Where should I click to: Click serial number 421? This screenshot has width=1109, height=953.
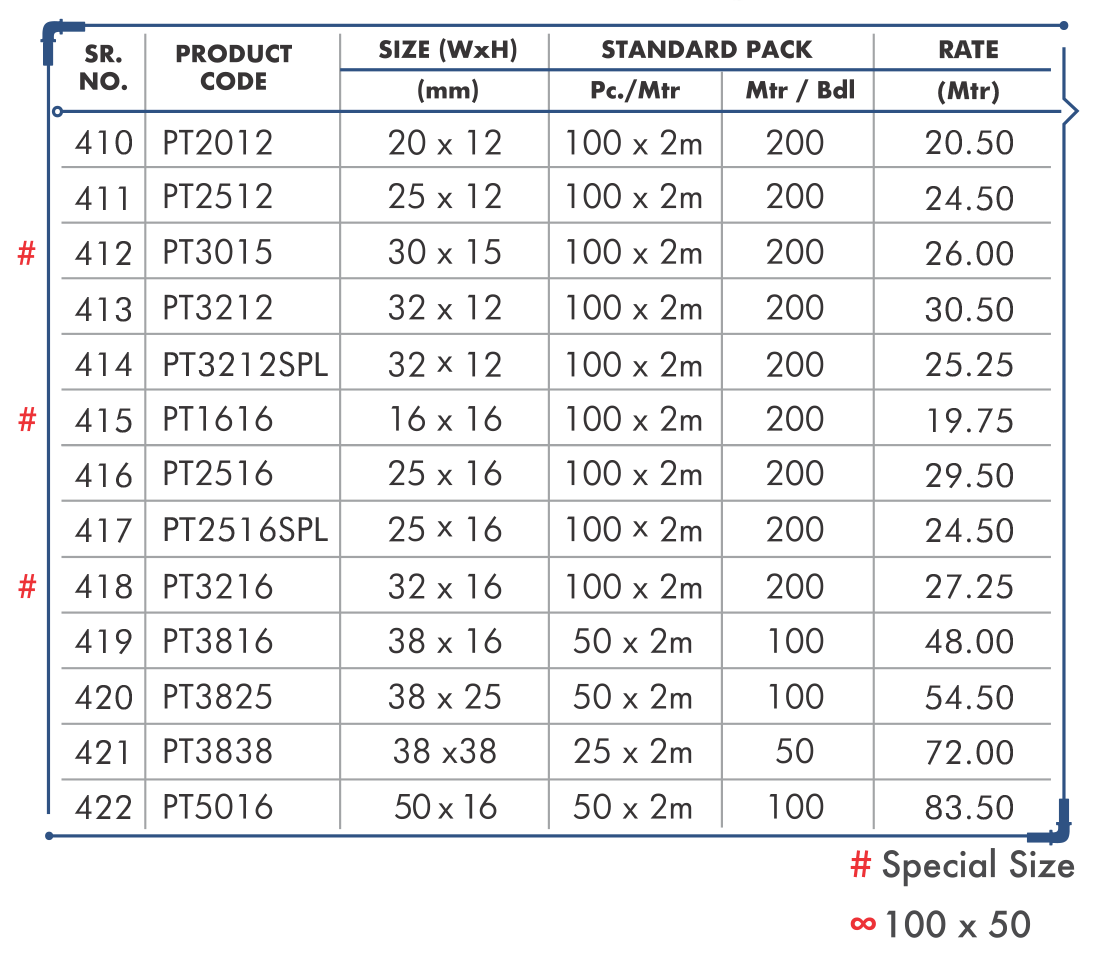[x=104, y=752]
